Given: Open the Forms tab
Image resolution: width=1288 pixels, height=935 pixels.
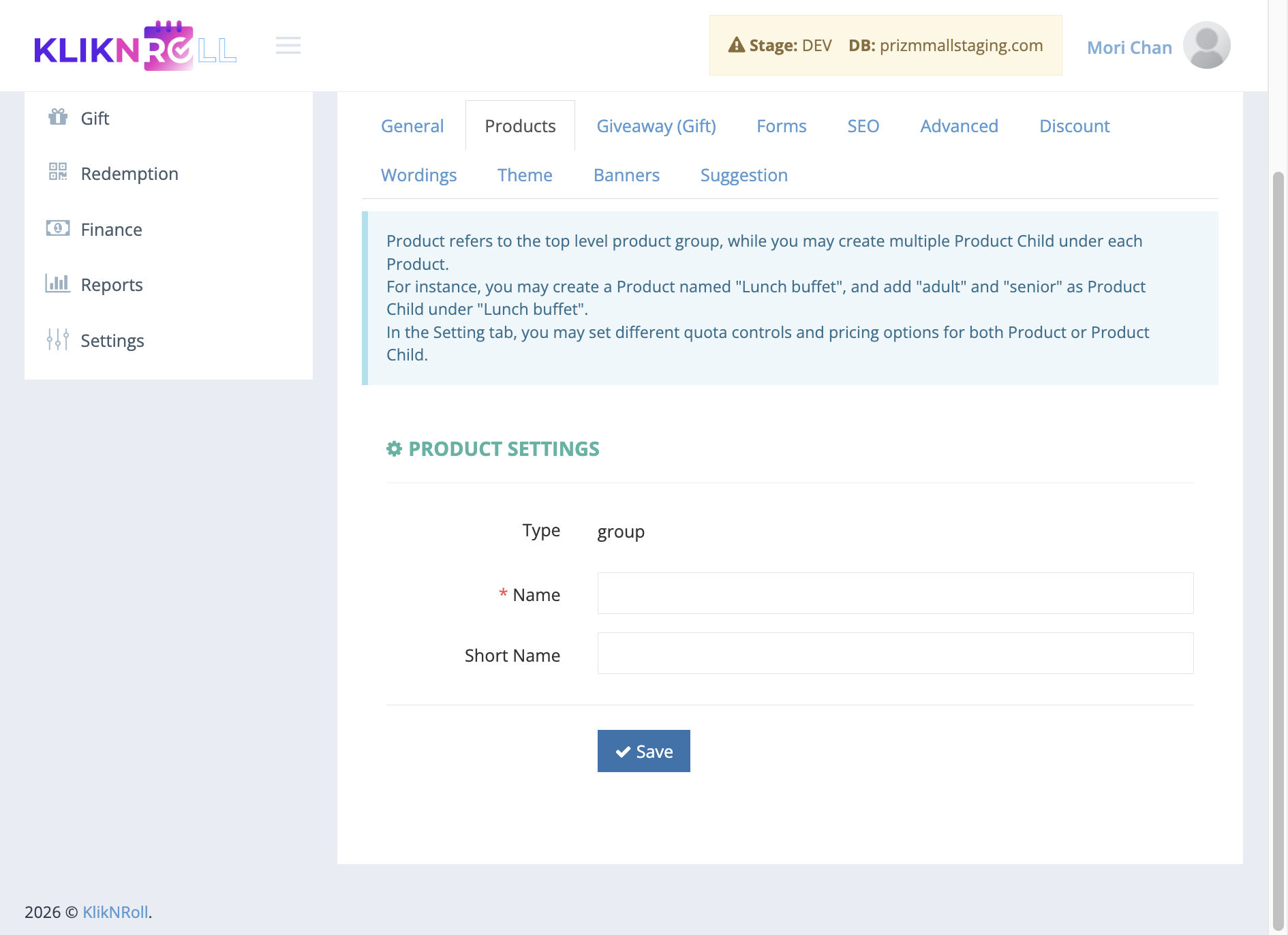Looking at the screenshot, I should pos(781,126).
